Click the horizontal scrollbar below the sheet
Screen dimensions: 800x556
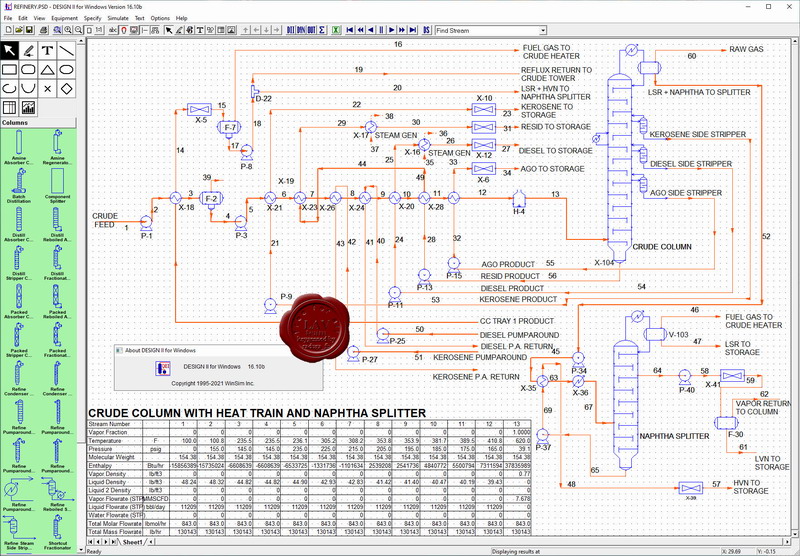coord(472,542)
